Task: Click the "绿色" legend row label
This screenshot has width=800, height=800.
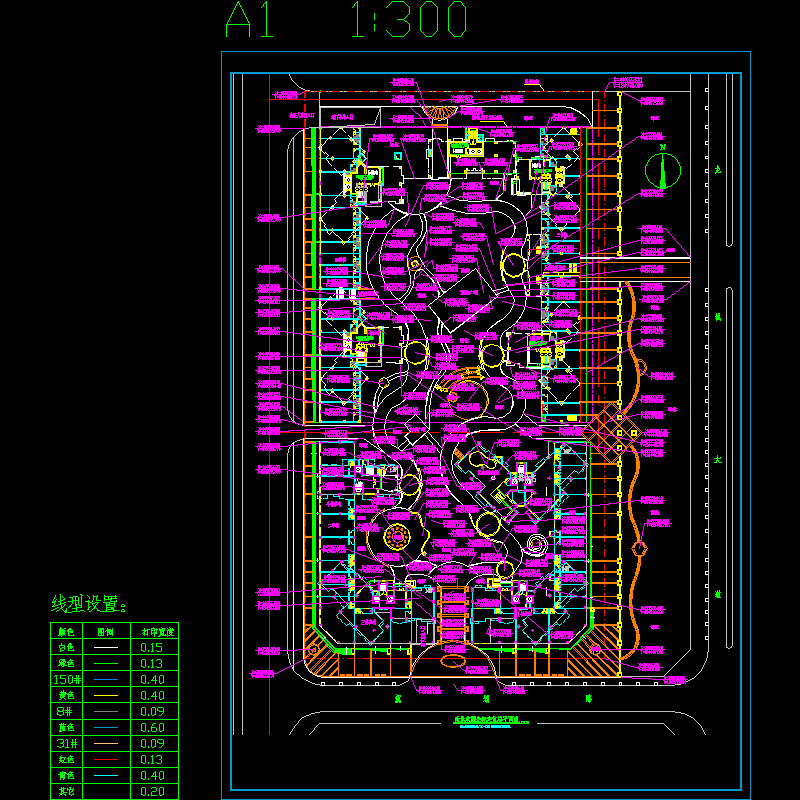Action: (x=66, y=663)
